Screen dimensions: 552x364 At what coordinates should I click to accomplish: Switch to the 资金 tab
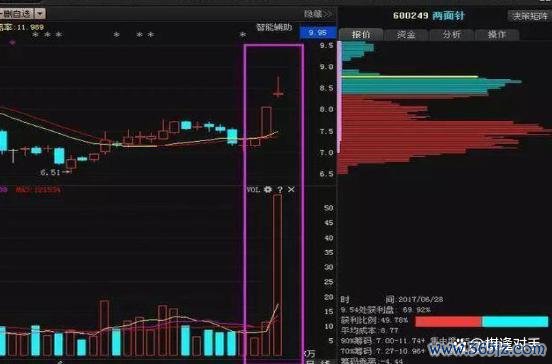(406, 34)
